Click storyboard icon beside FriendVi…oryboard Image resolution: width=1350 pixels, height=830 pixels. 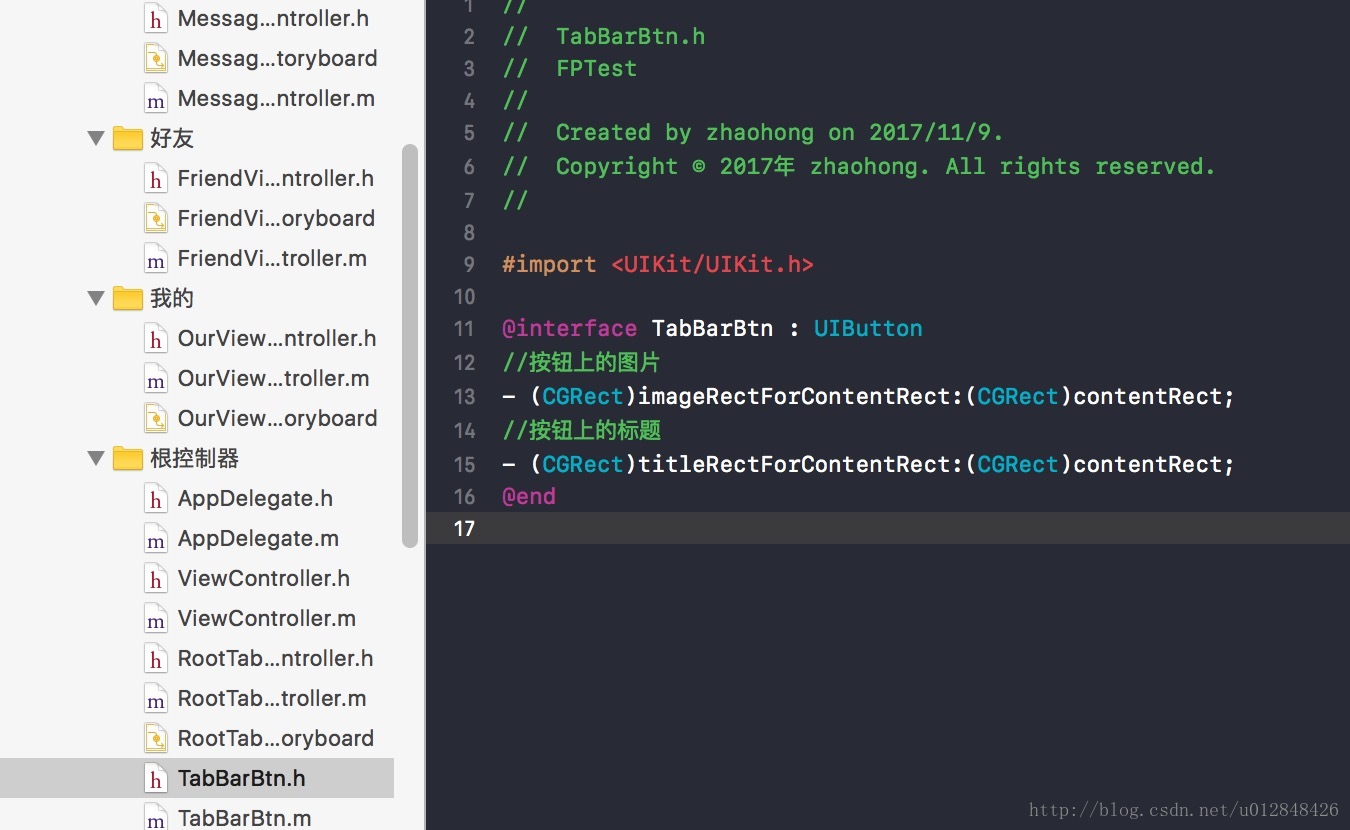(x=156, y=218)
